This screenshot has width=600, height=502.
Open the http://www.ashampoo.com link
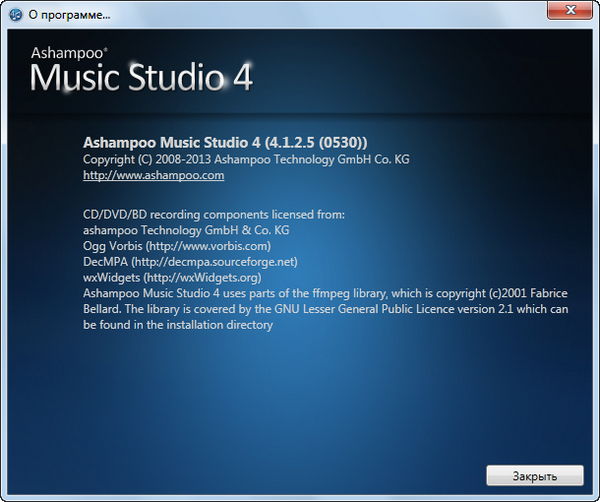(x=153, y=175)
